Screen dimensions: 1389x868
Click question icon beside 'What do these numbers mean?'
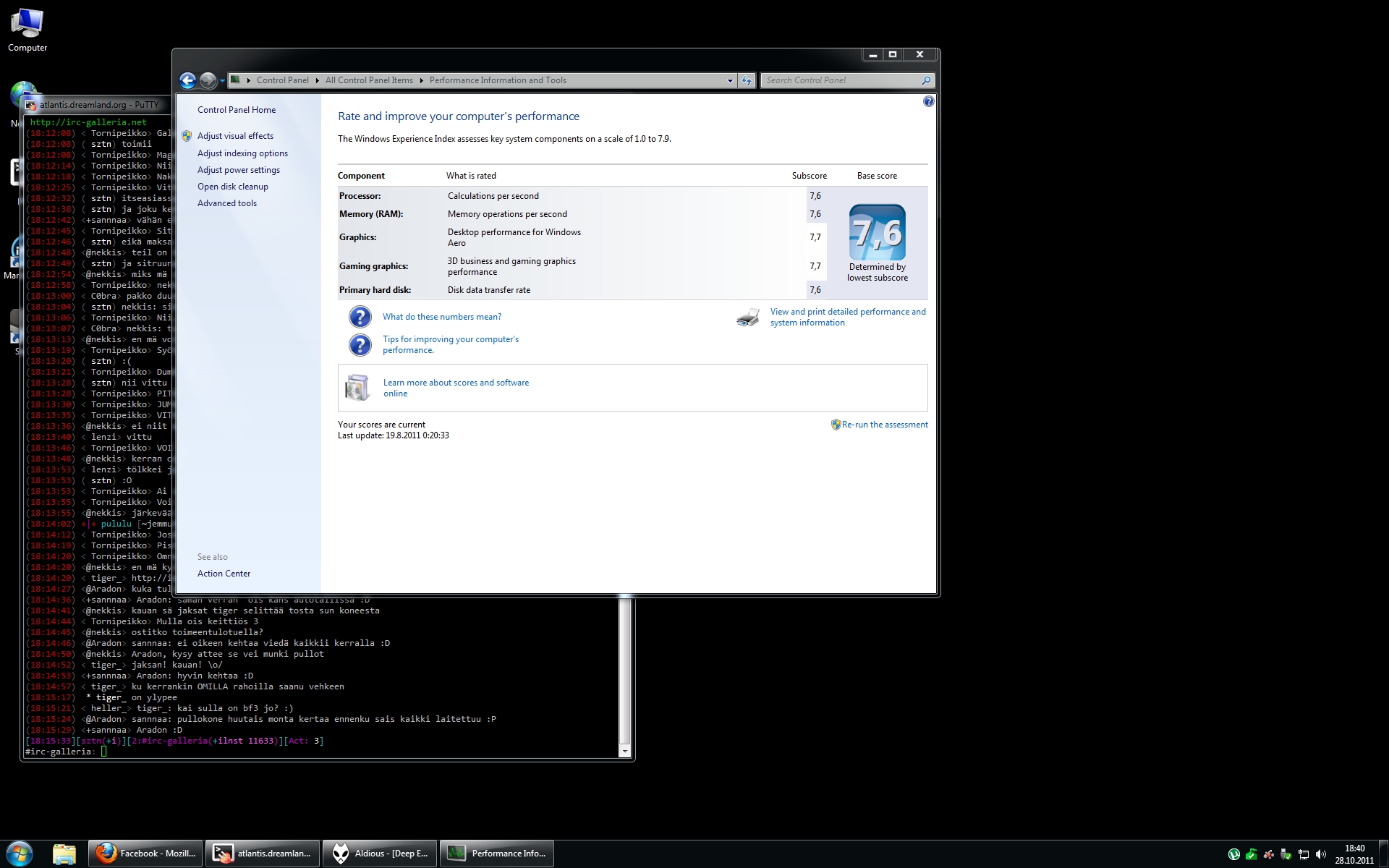pos(360,317)
